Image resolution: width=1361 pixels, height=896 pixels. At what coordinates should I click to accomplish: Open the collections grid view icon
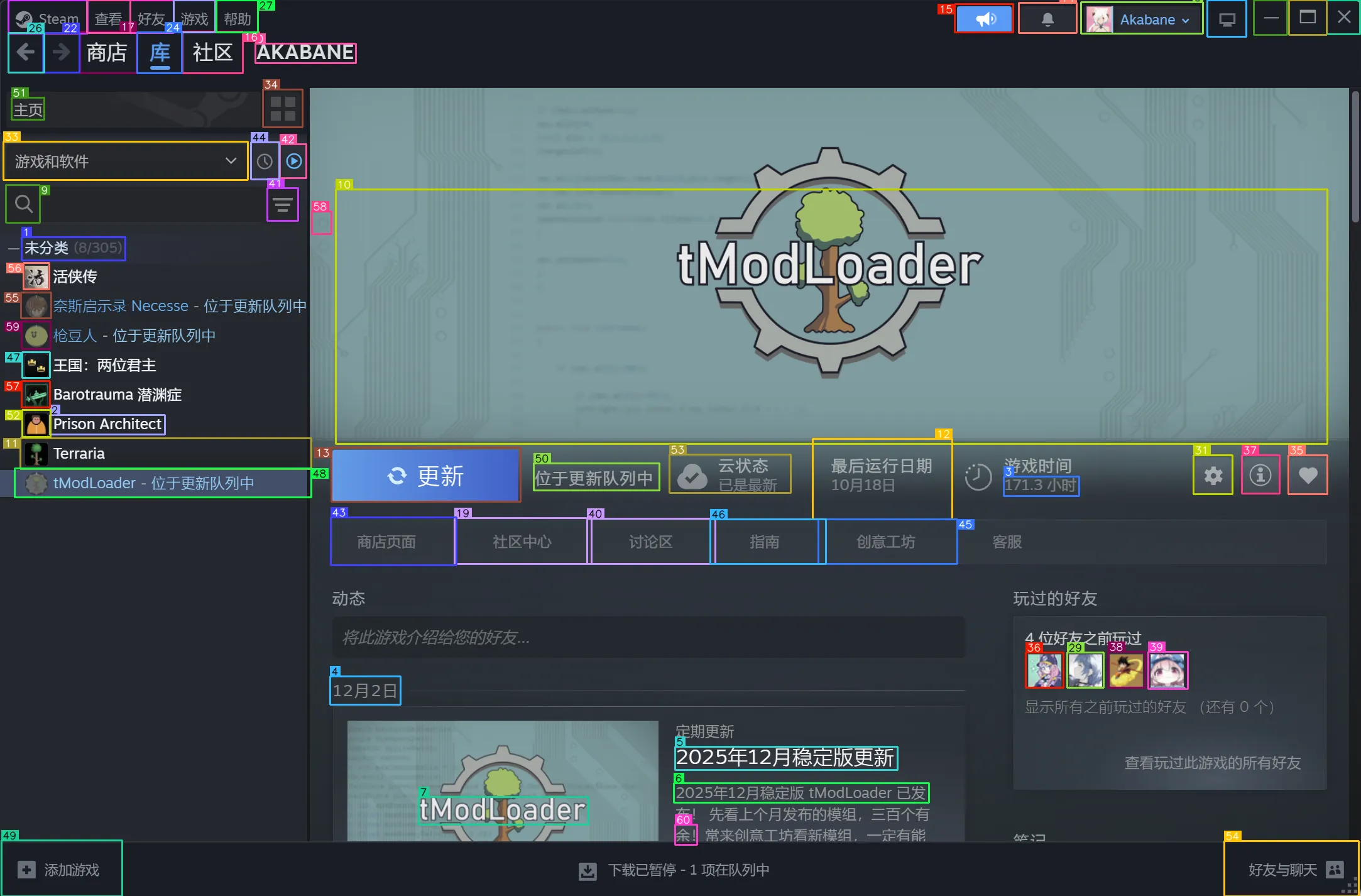pyautogui.click(x=283, y=108)
